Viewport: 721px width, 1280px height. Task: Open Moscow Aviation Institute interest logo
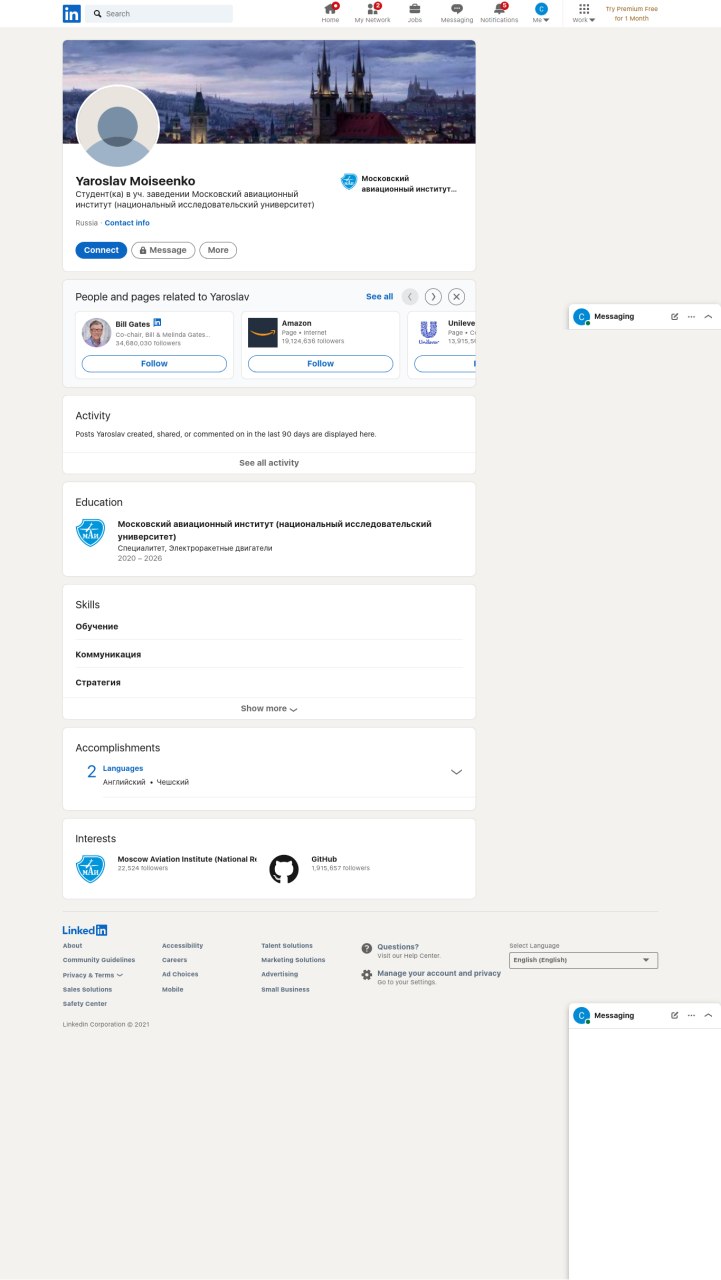tap(90, 868)
